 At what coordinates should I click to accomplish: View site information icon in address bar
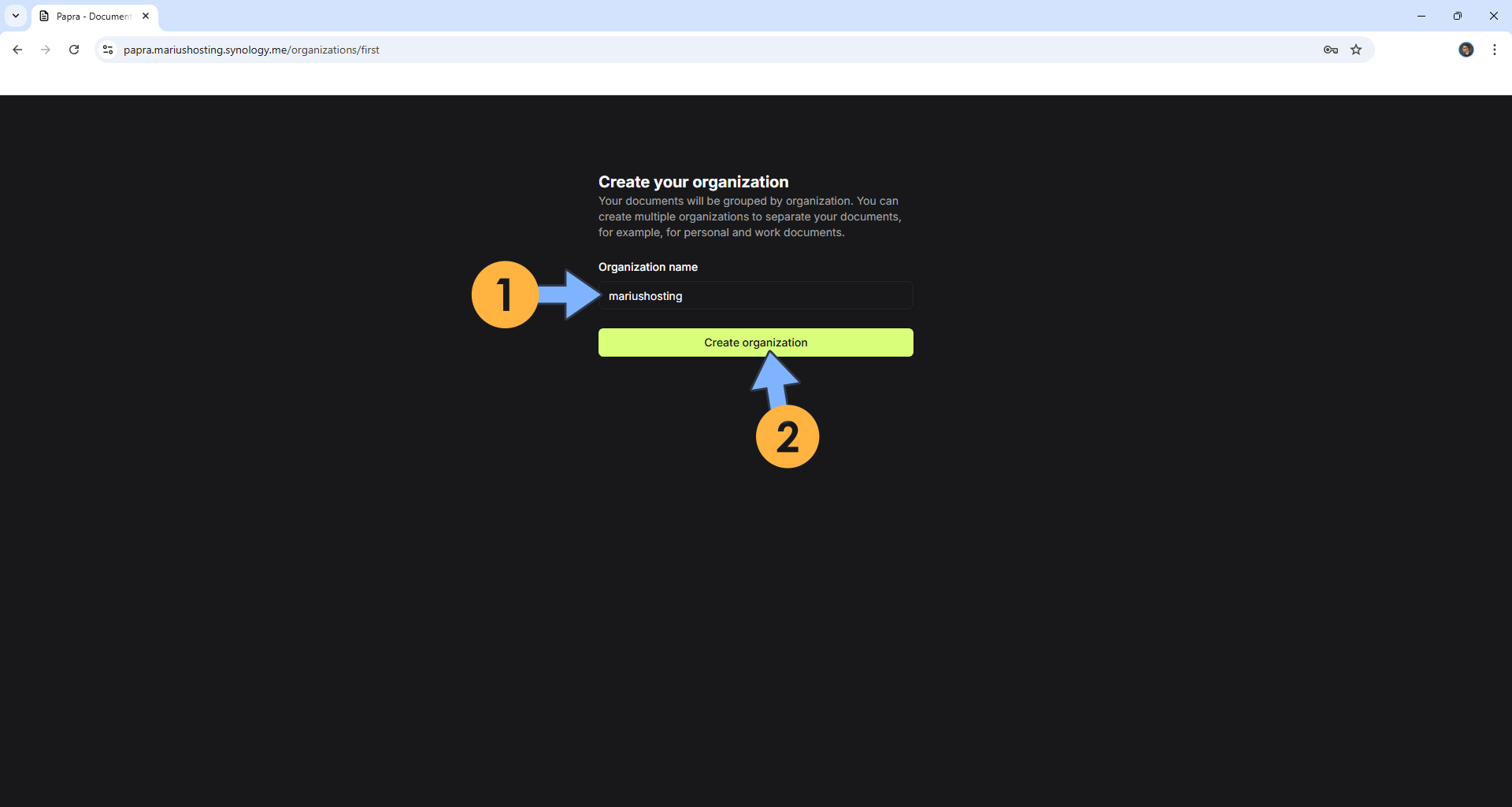coord(108,50)
